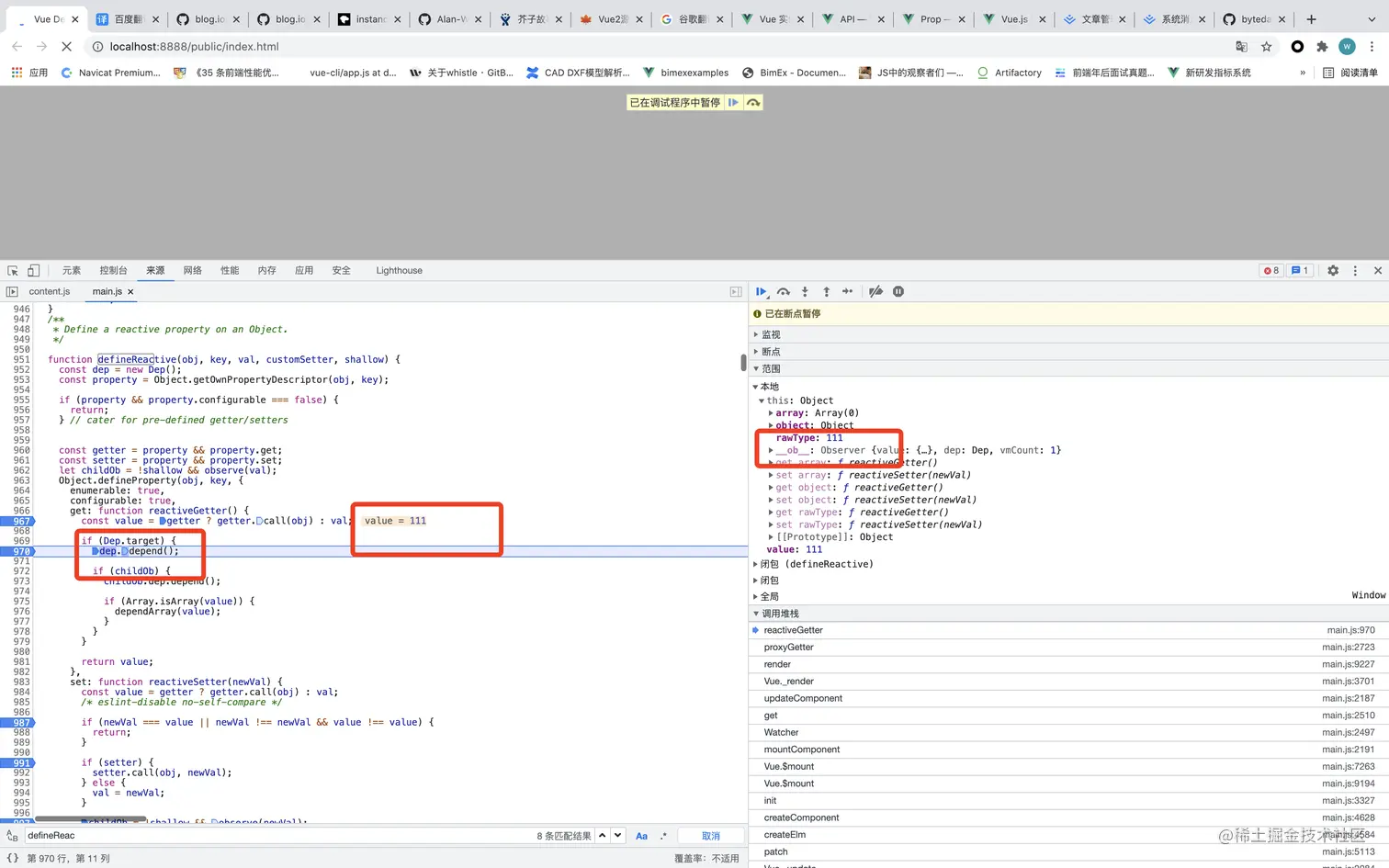This screenshot has height=868, width=1389.
Task: Pretty print the source file
Action: 13,858
